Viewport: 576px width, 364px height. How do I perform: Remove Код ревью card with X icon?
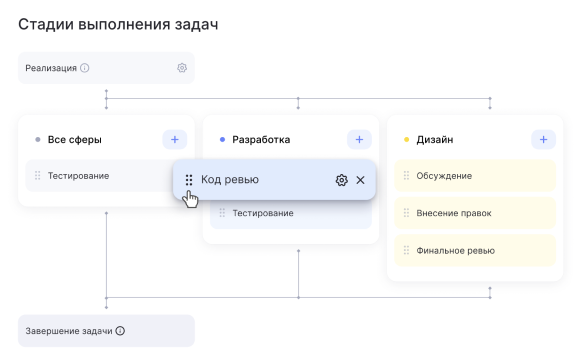(360, 180)
